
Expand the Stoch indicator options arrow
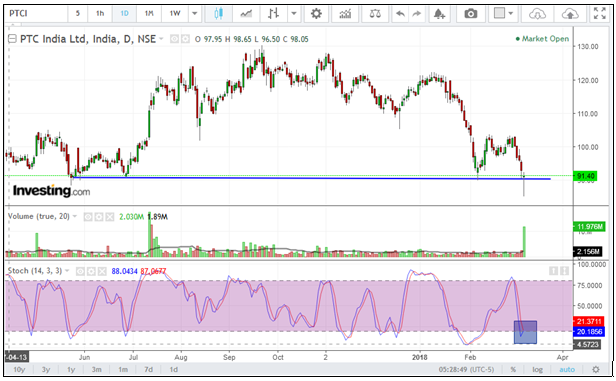coord(67,271)
